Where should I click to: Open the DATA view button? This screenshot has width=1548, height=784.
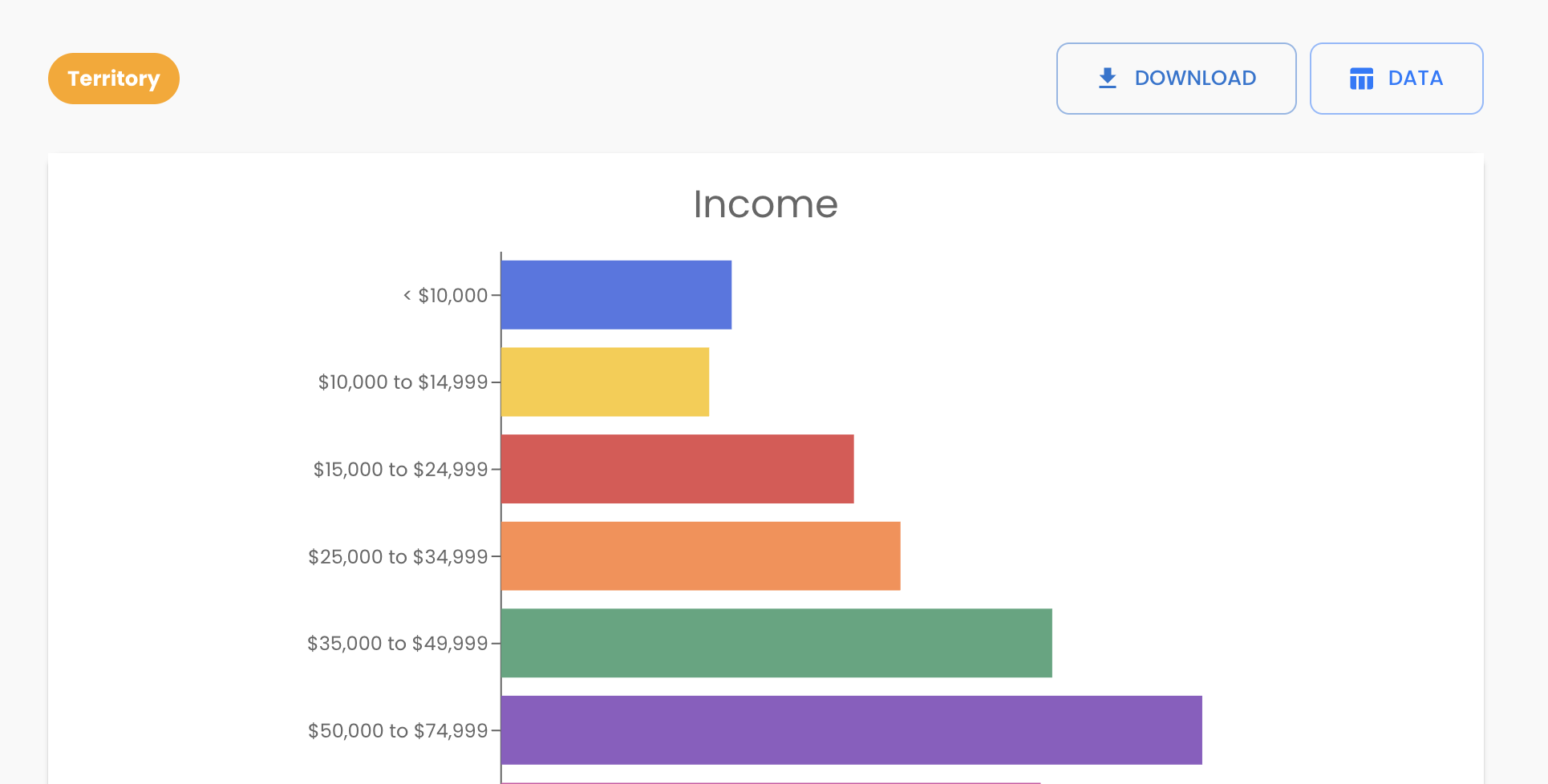tap(1396, 79)
